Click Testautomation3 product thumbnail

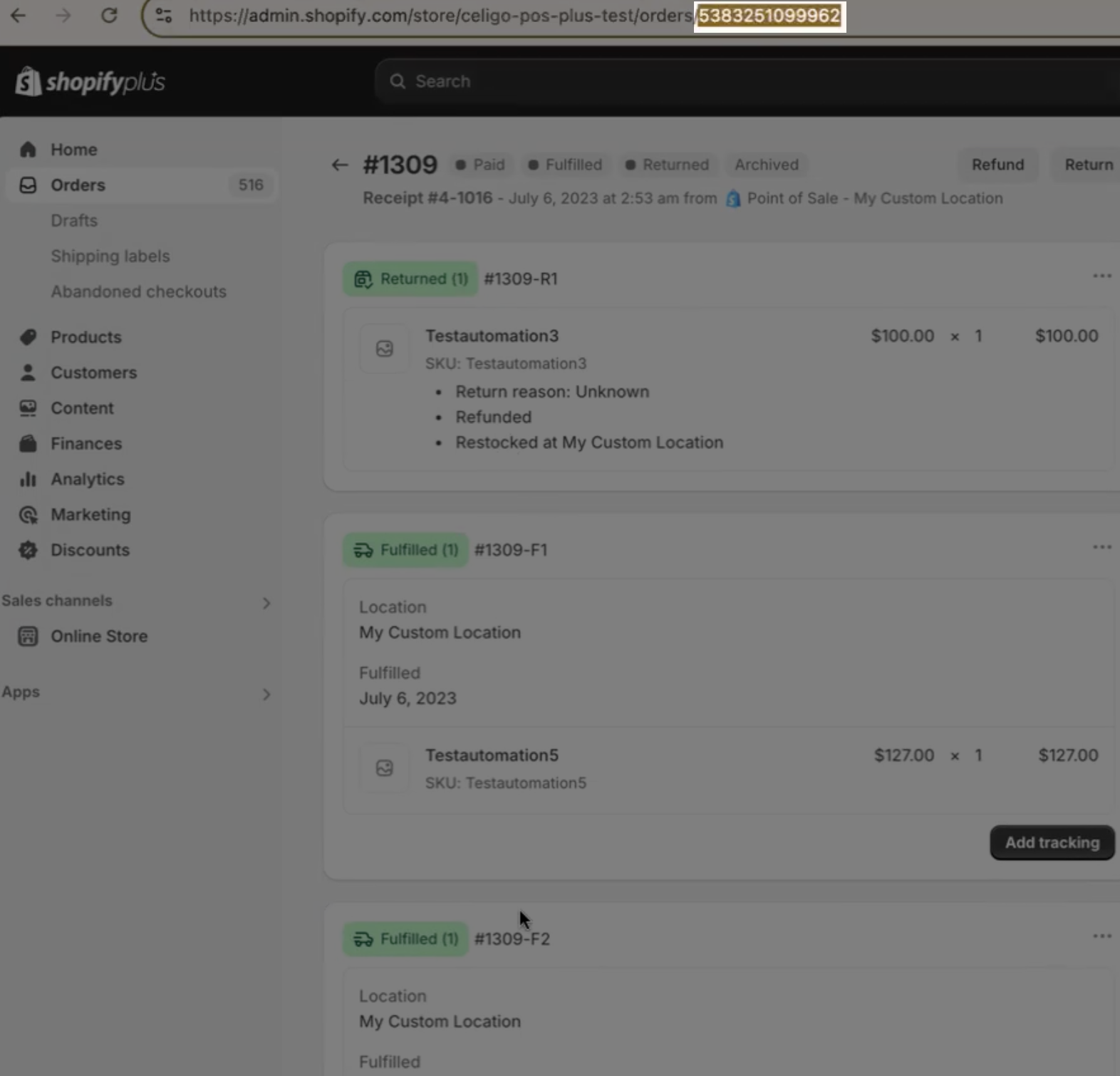385,348
